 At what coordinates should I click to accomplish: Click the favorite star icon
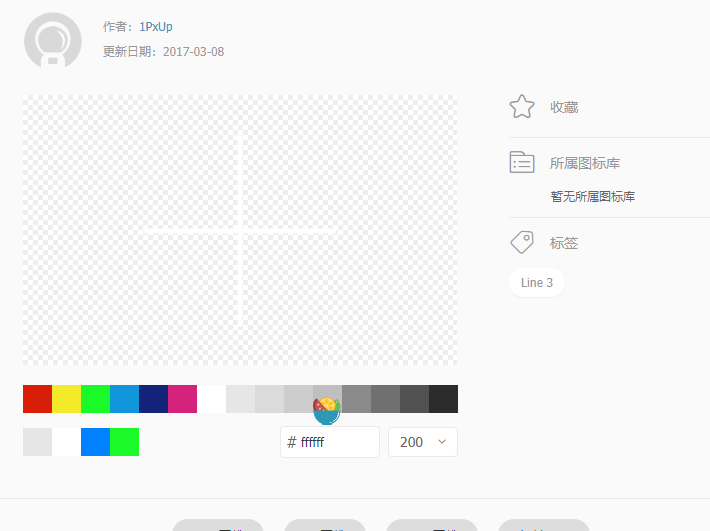(x=522, y=107)
